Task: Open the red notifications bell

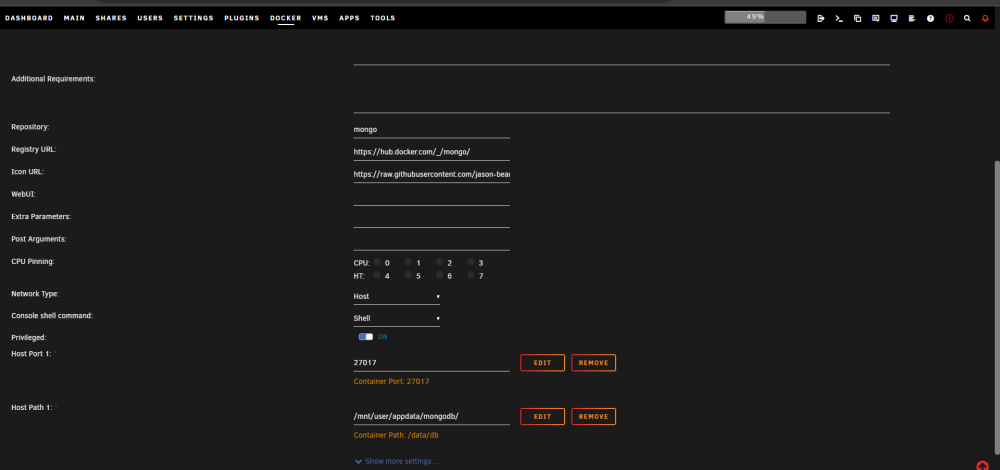Action: (985, 18)
